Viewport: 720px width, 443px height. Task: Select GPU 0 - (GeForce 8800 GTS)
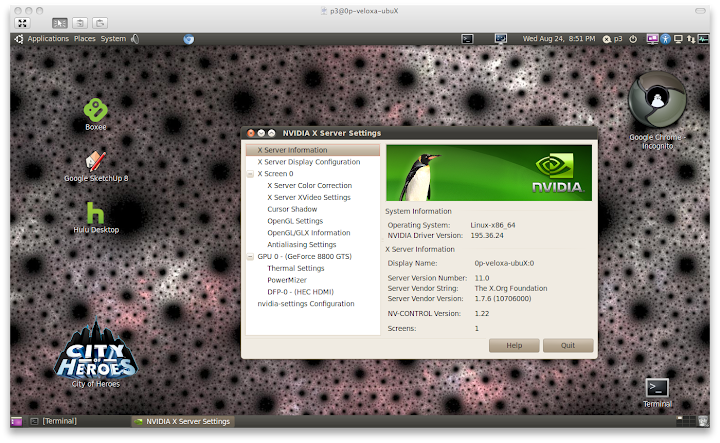click(x=304, y=257)
